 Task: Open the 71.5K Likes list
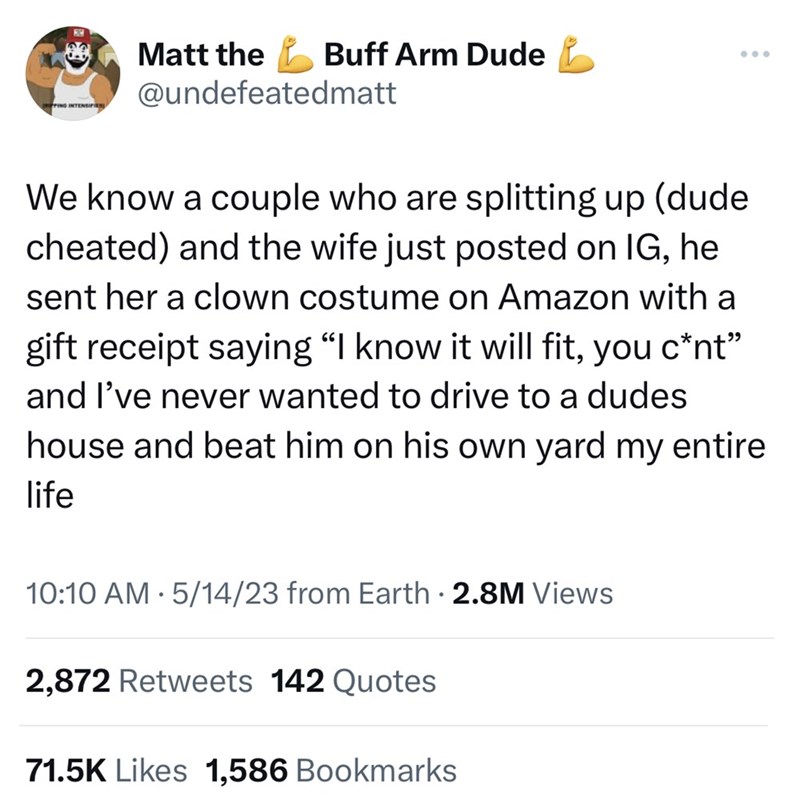(104, 769)
